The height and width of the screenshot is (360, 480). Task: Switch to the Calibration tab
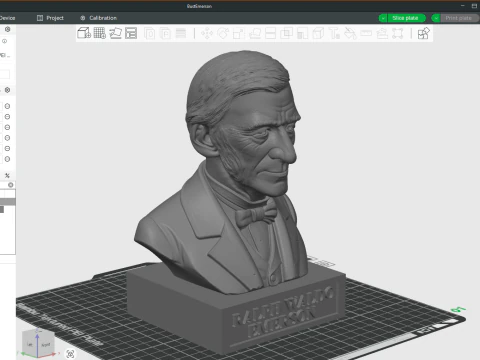coord(98,18)
